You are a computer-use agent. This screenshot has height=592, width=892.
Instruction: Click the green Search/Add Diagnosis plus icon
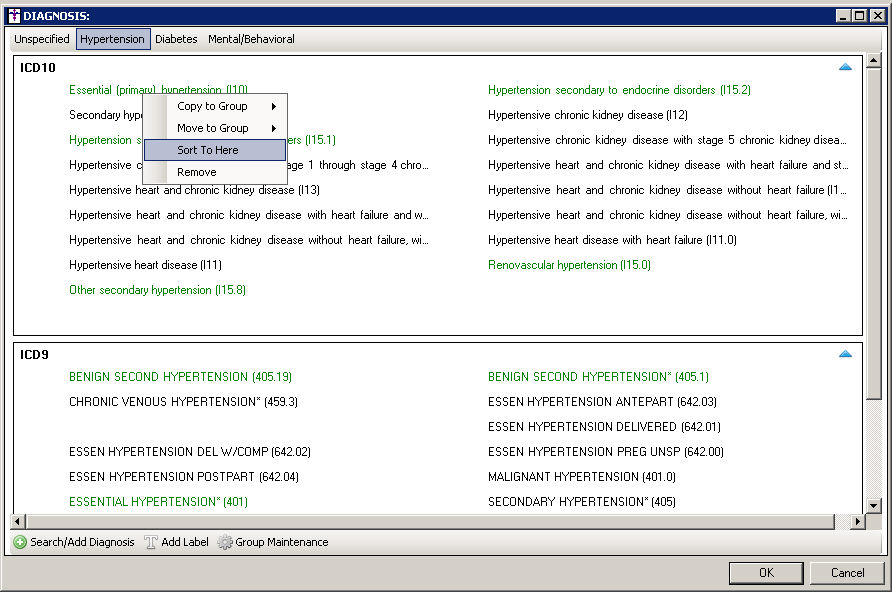click(20, 542)
